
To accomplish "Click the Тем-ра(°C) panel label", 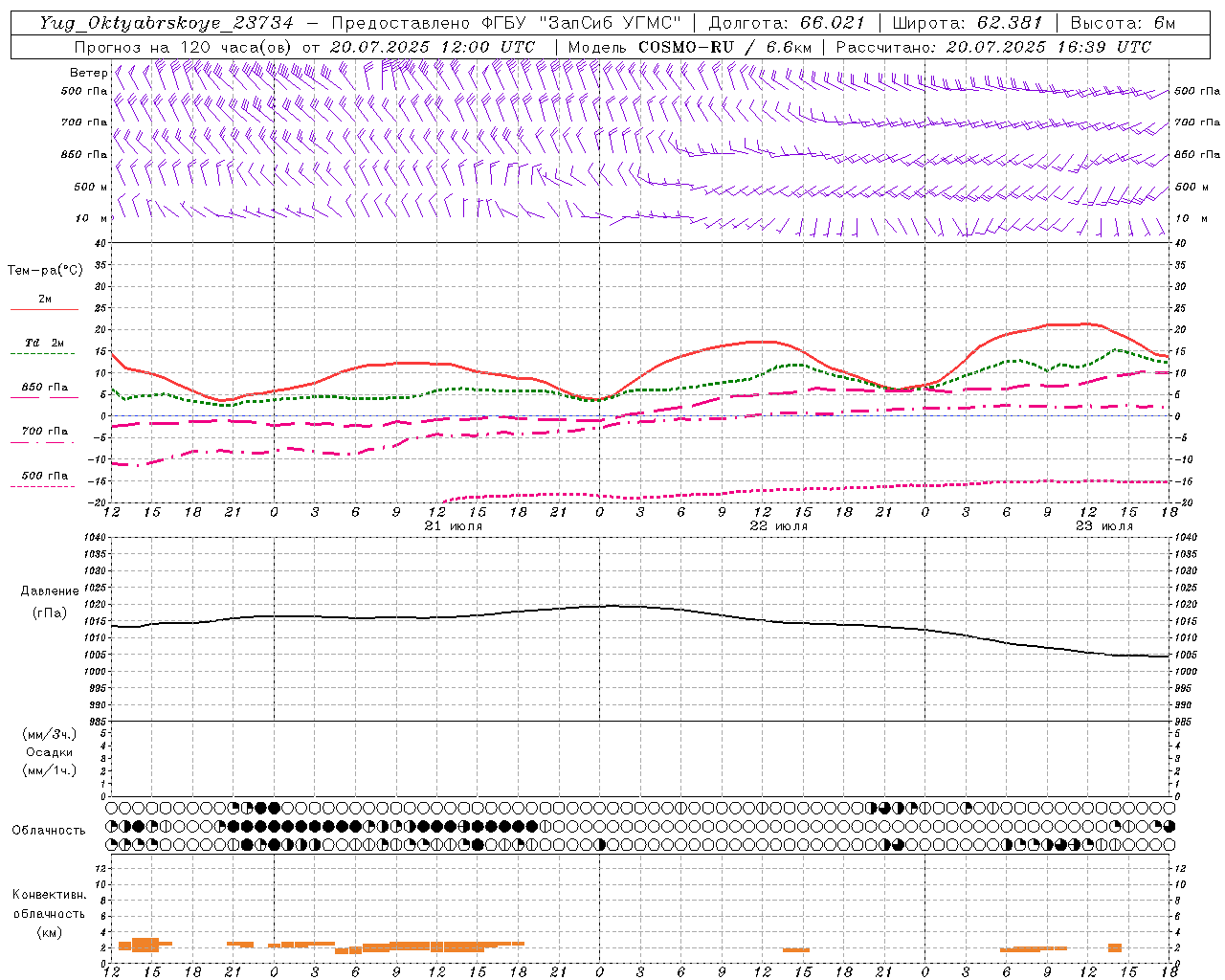I will pyautogui.click(x=45, y=271).
